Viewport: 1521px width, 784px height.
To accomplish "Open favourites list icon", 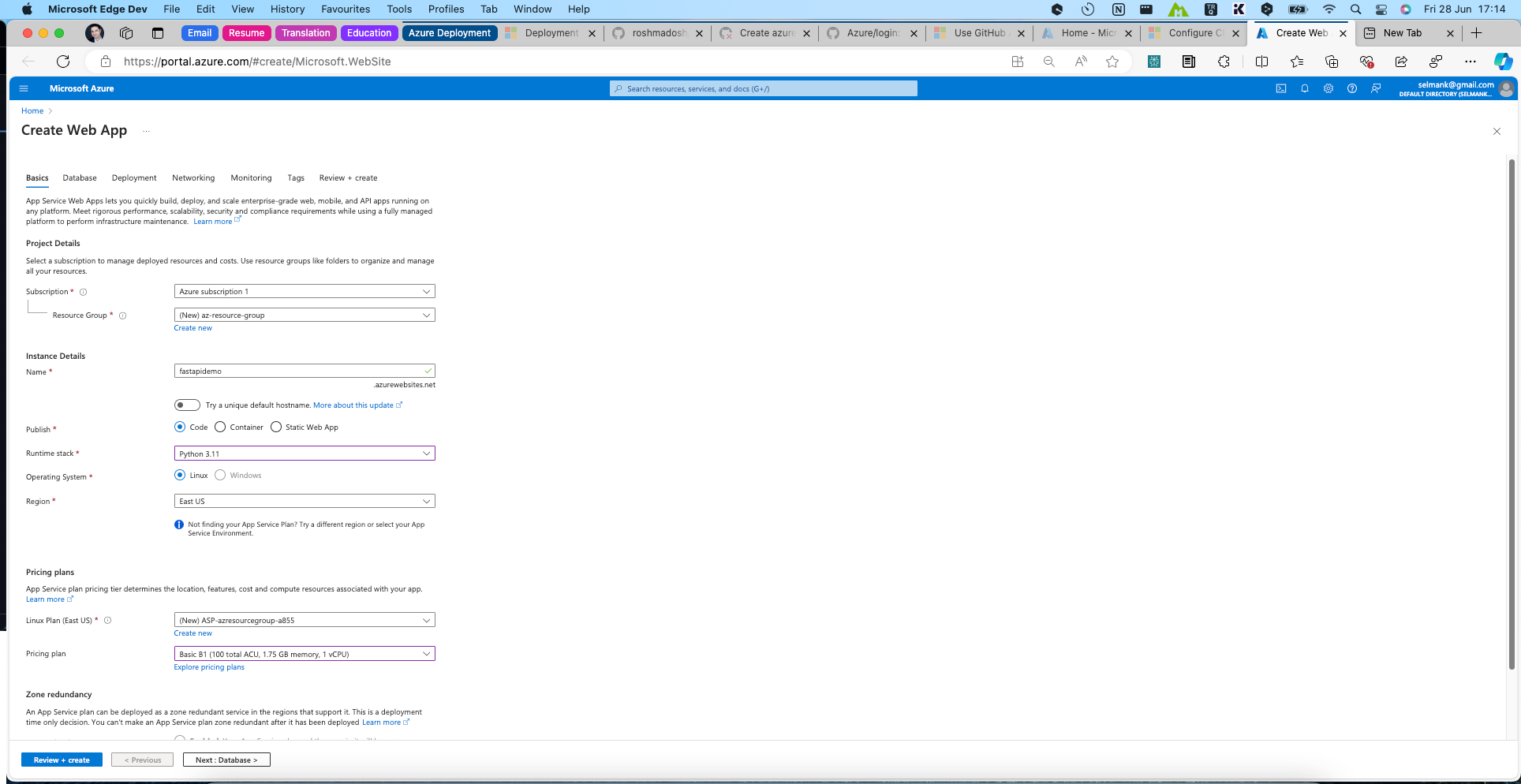I will tap(1297, 62).
